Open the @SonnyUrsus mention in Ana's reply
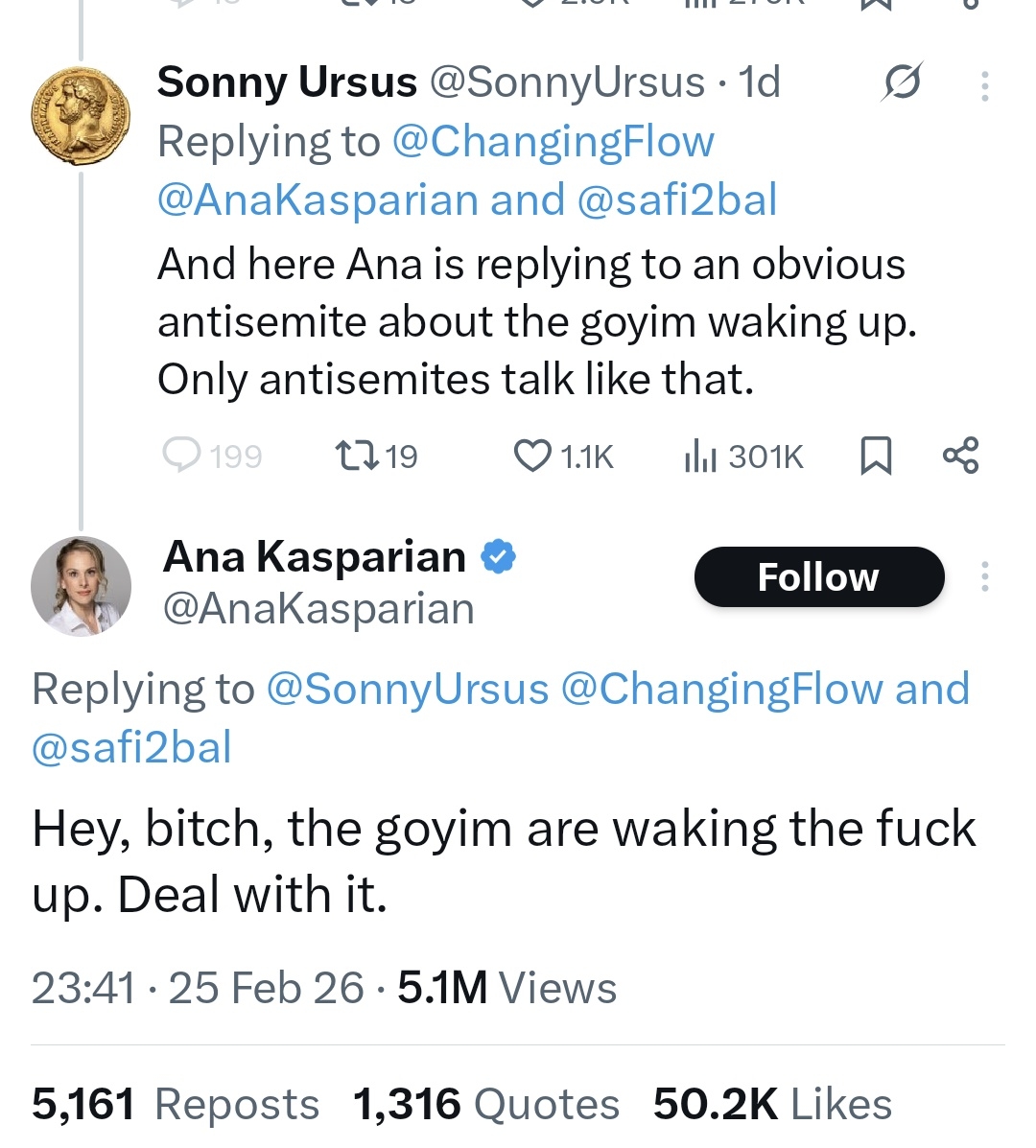The width and height of the screenshot is (1036, 1148). coord(406,690)
